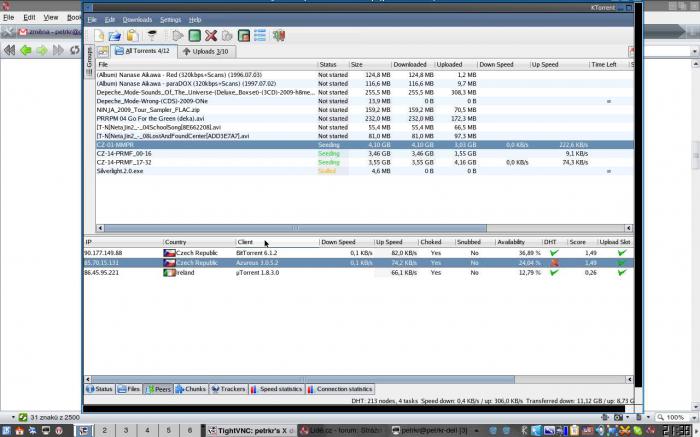Click the home icon in the taskbar
Screen dimensions: 700x437
pyautogui.click(x=20, y=431)
